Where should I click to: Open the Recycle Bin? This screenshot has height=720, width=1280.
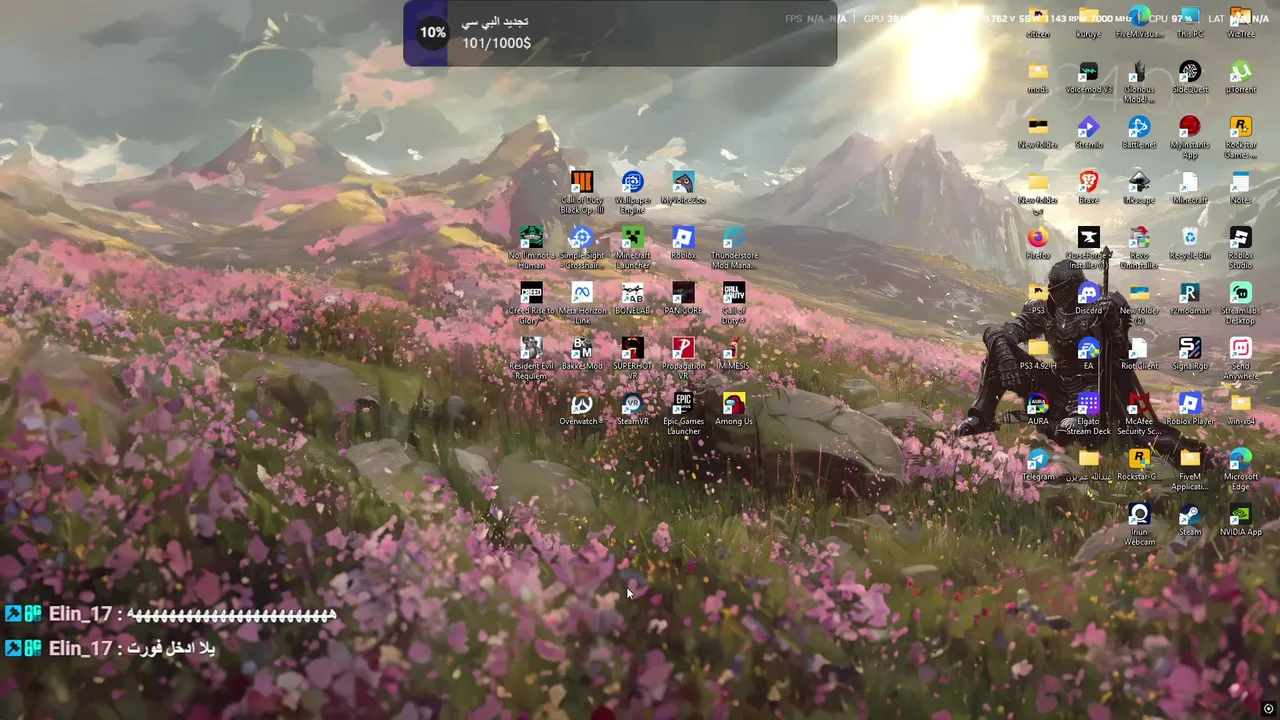pyautogui.click(x=1189, y=237)
